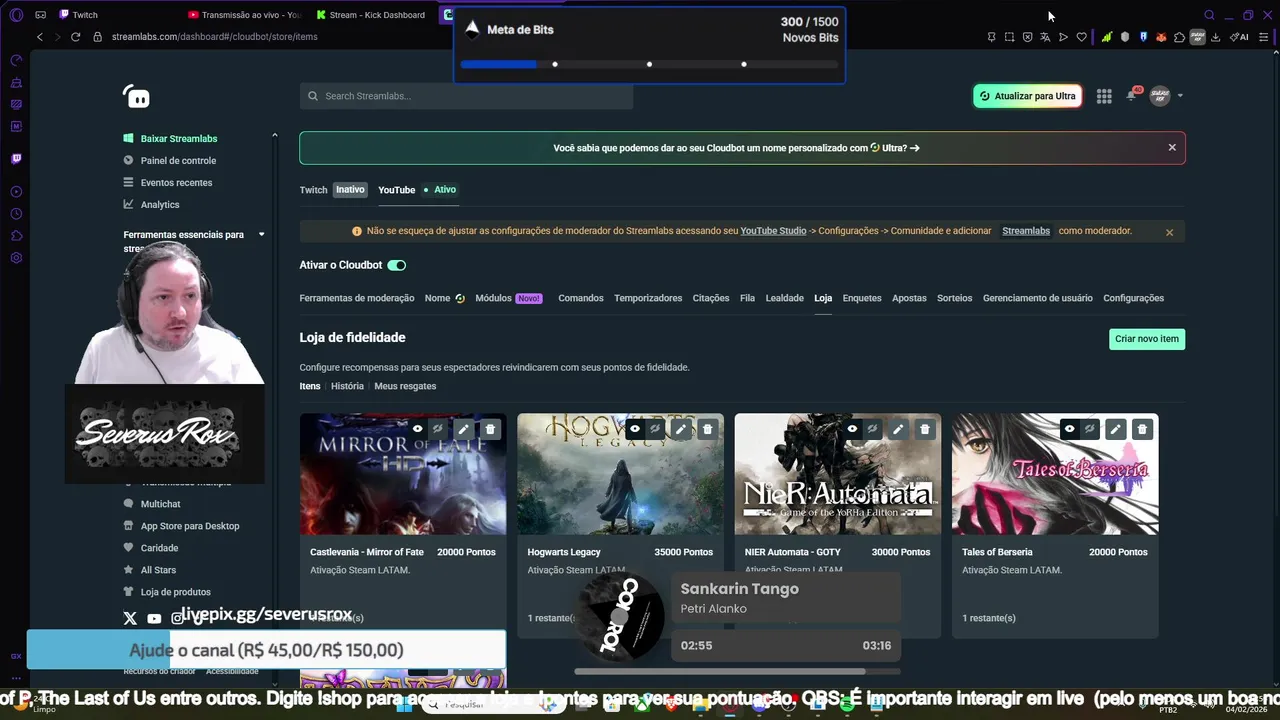The image size is (1280, 720).
Task: Open the profile avatar dropdown arrow
Action: pyautogui.click(x=1180, y=96)
